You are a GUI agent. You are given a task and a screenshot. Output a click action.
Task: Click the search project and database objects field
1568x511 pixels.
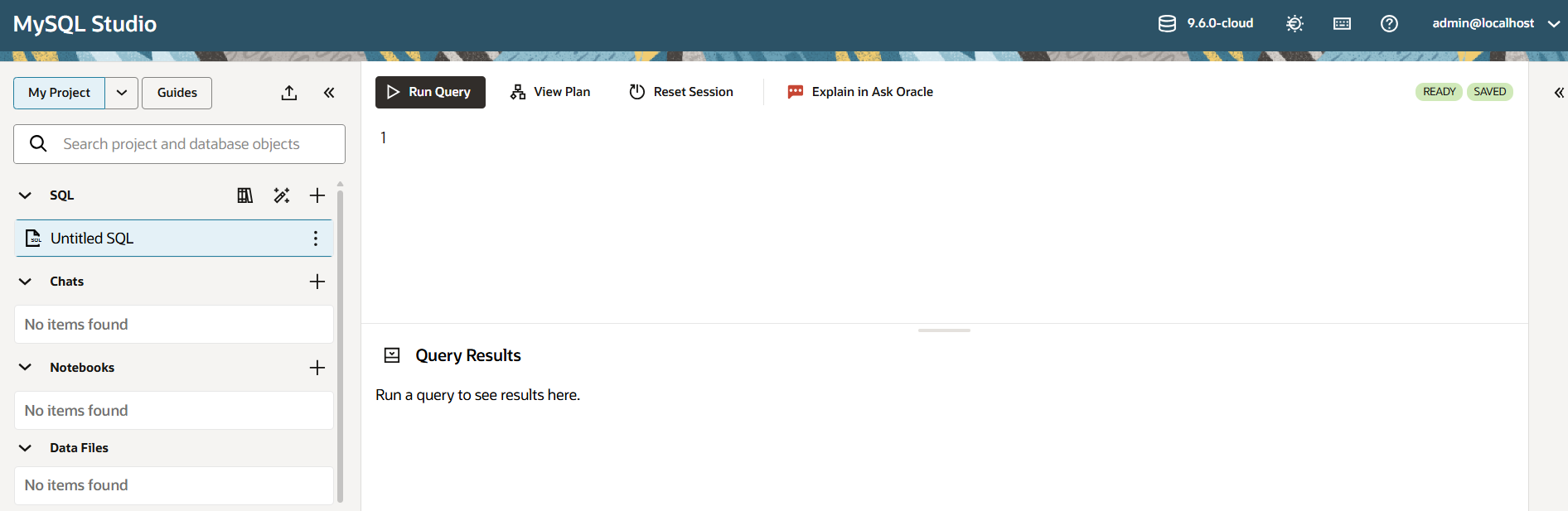(191, 144)
